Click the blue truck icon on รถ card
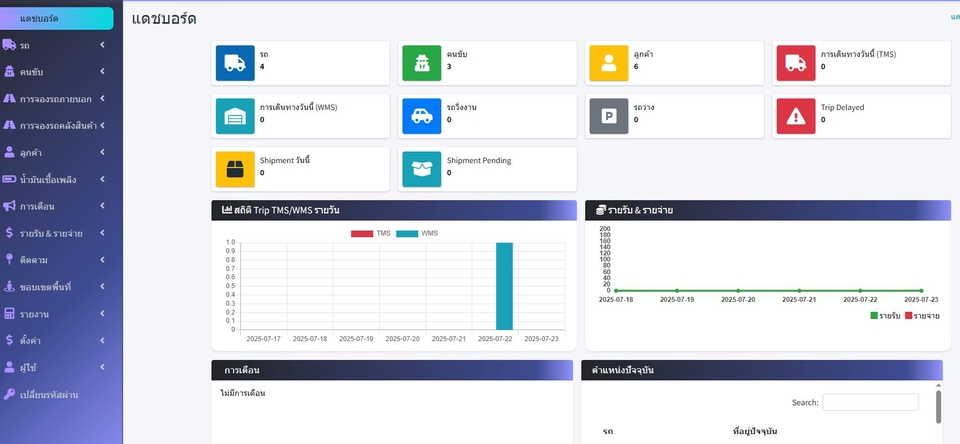 (235, 62)
